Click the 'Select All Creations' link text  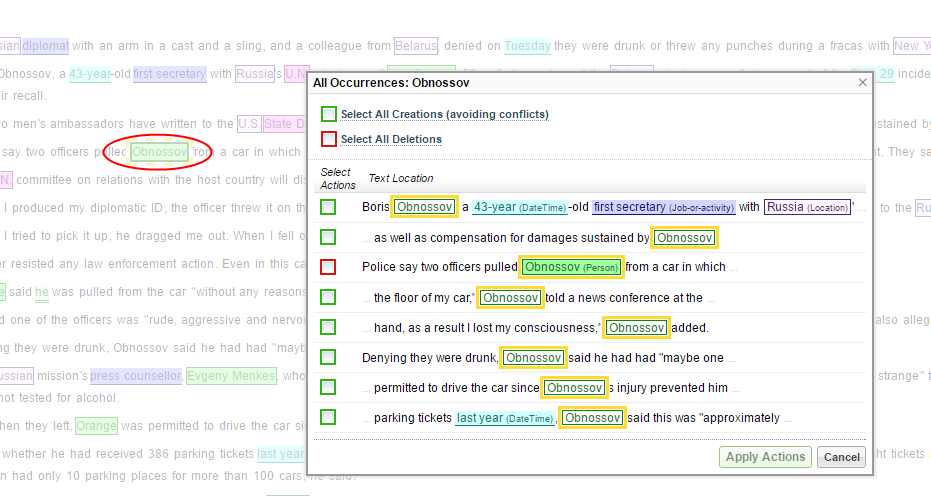[444, 114]
